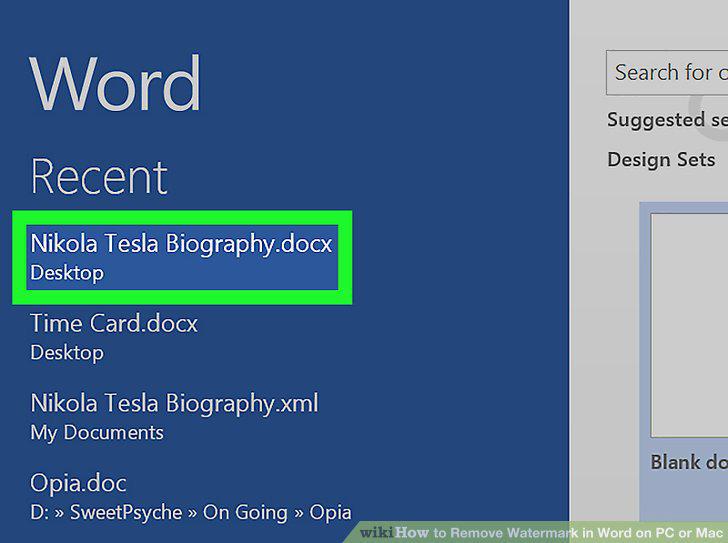Viewport: 728px width, 543px height.
Task: Click the Blank document caption label
Action: (x=689, y=462)
